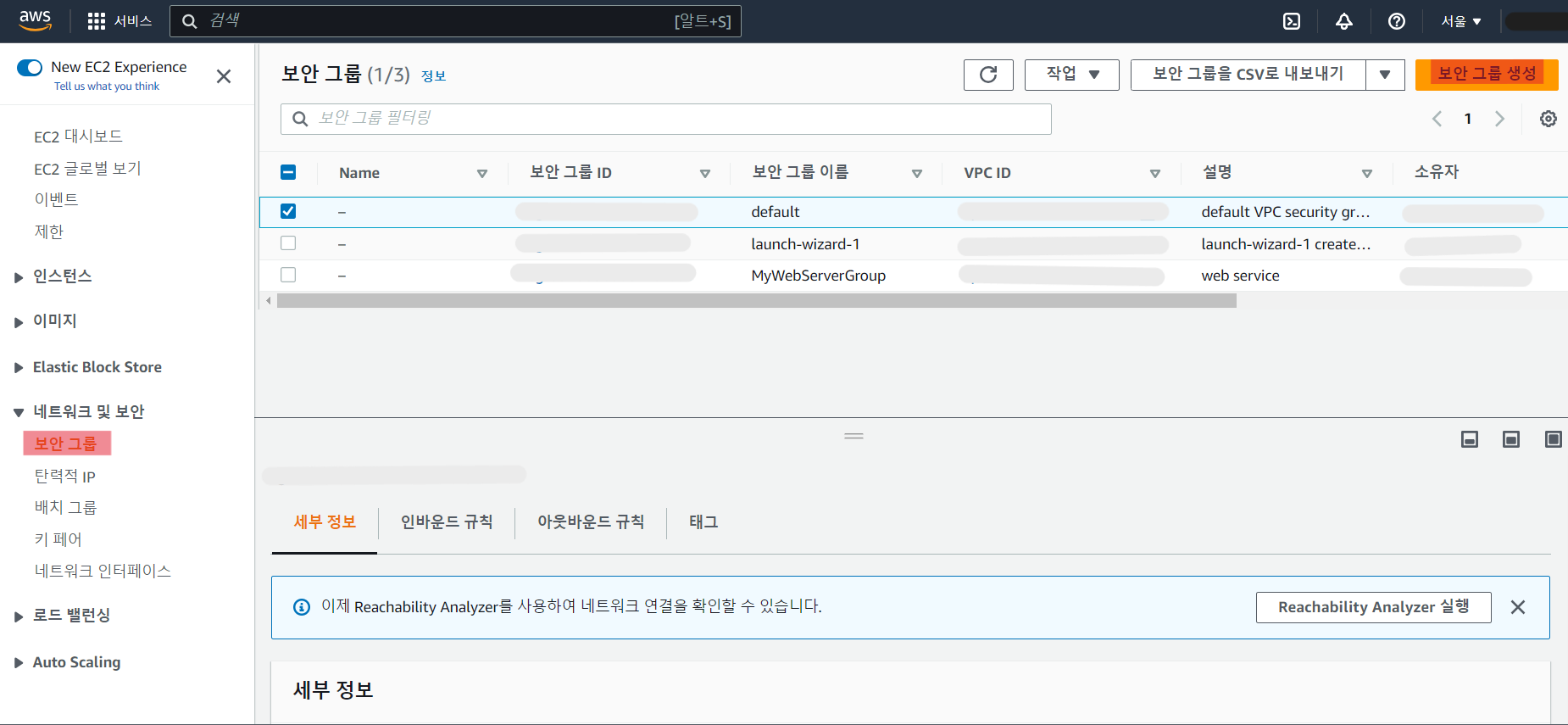Open the 정보 link beside title

pos(433,76)
